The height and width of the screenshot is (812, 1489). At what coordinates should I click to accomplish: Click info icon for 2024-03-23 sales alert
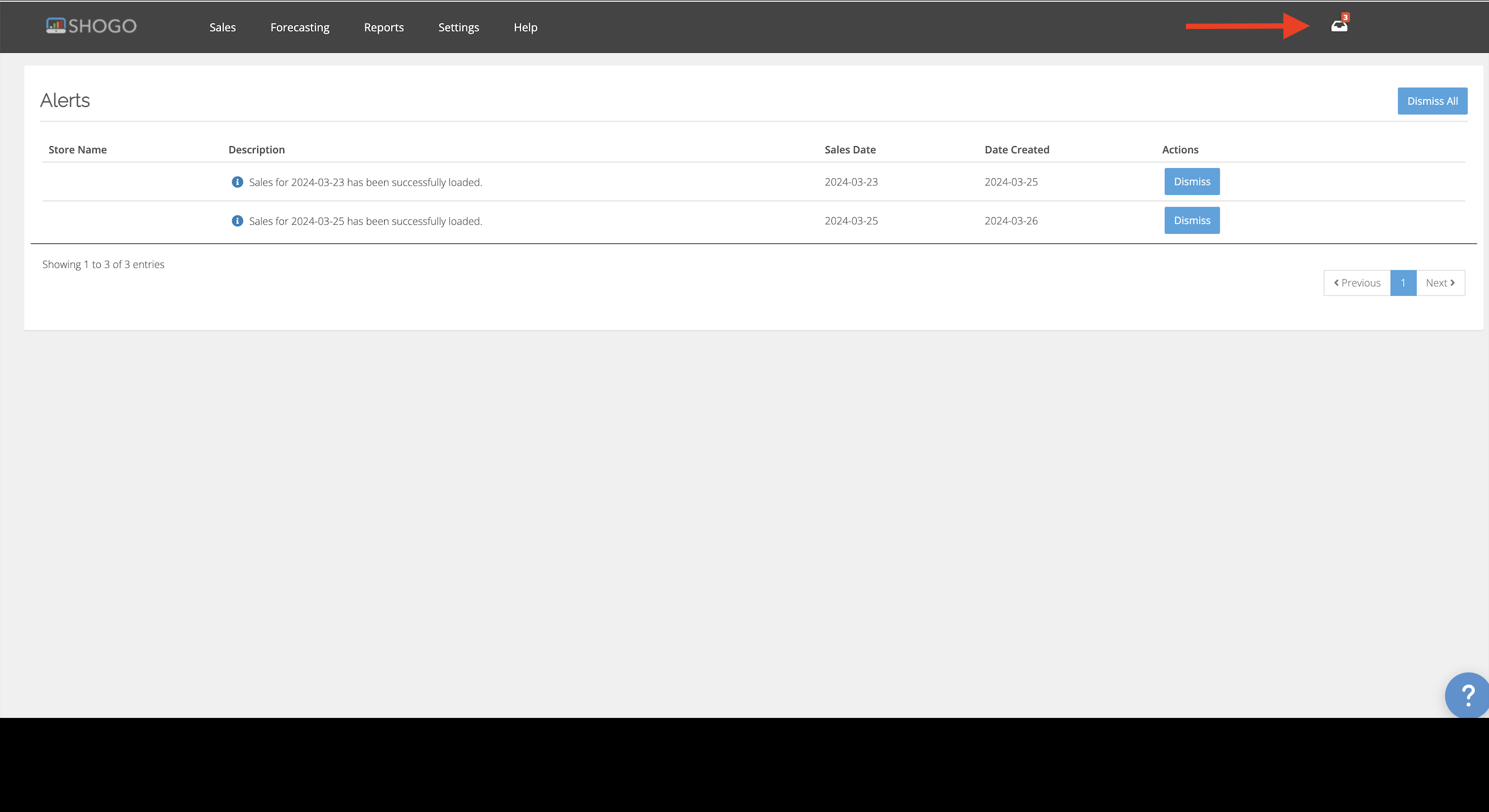pyautogui.click(x=237, y=182)
